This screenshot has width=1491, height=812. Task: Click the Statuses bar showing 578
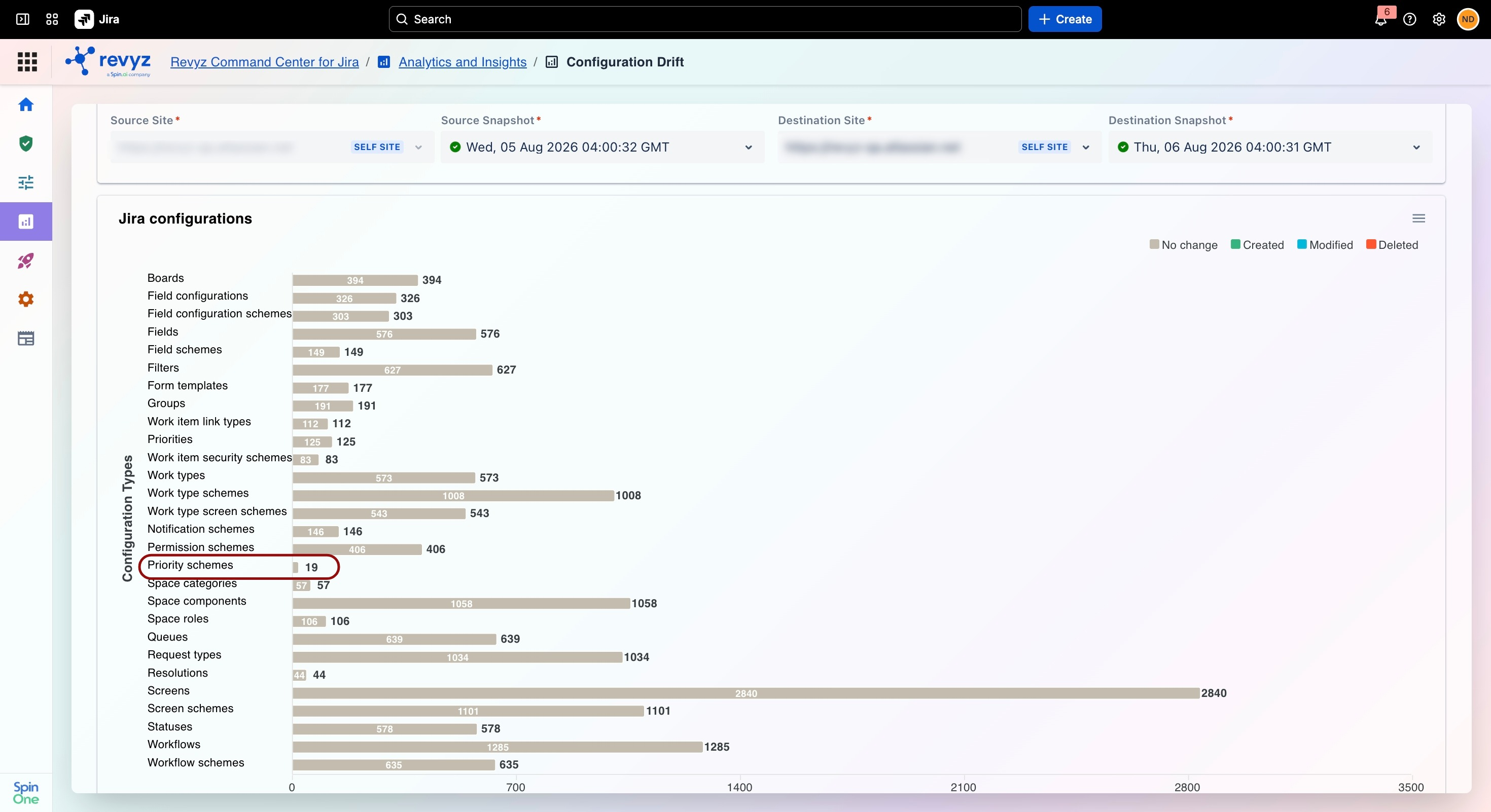(x=385, y=729)
